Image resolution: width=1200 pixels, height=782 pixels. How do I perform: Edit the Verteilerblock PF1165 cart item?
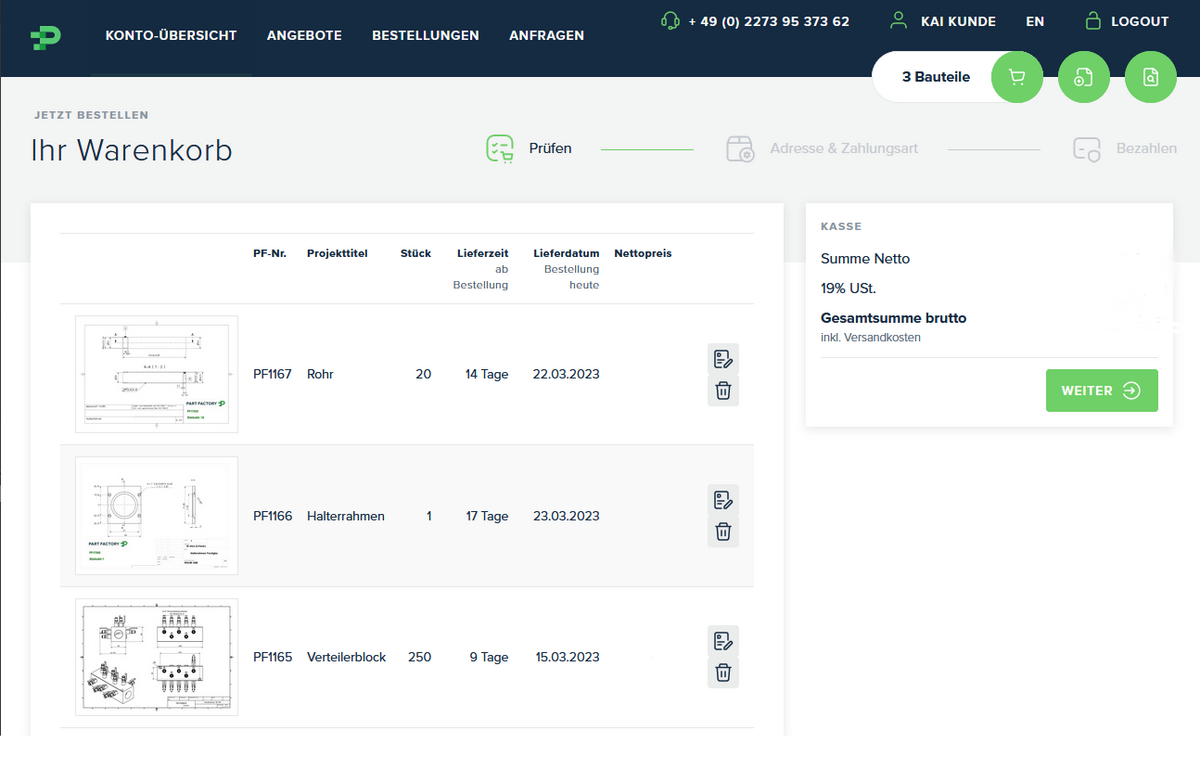pos(723,640)
